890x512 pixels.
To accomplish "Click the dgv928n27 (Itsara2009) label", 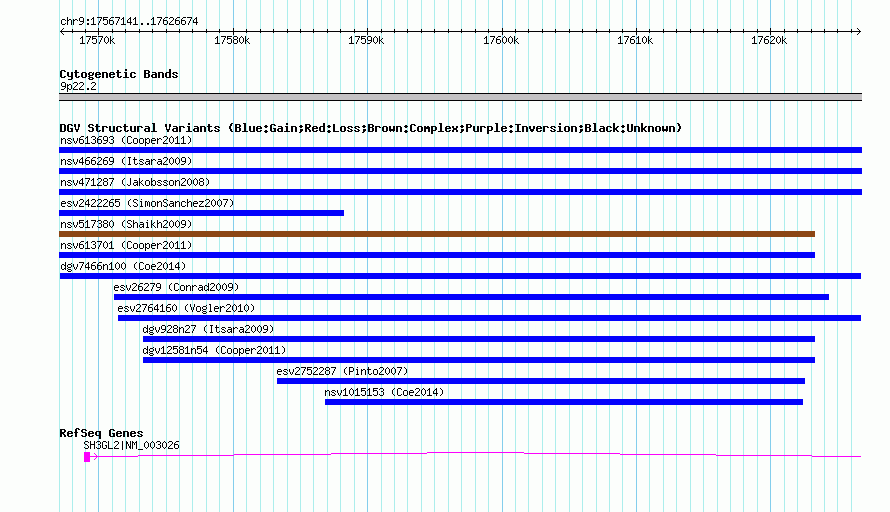I will [x=208, y=329].
